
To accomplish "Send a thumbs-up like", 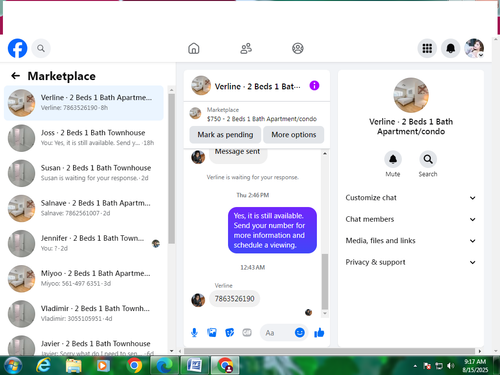I will (x=319, y=332).
